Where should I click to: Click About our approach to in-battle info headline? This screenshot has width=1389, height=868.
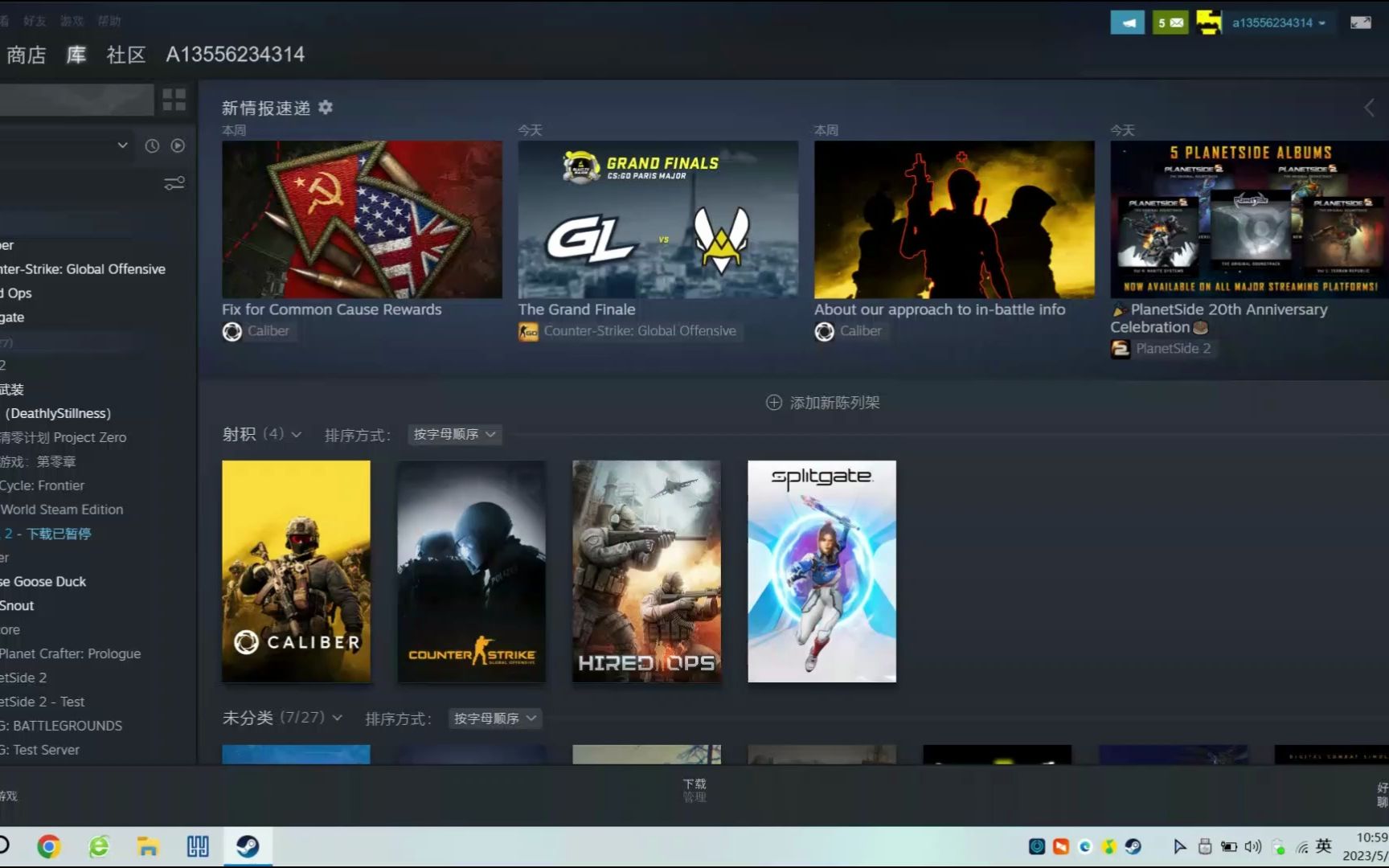[x=940, y=309]
